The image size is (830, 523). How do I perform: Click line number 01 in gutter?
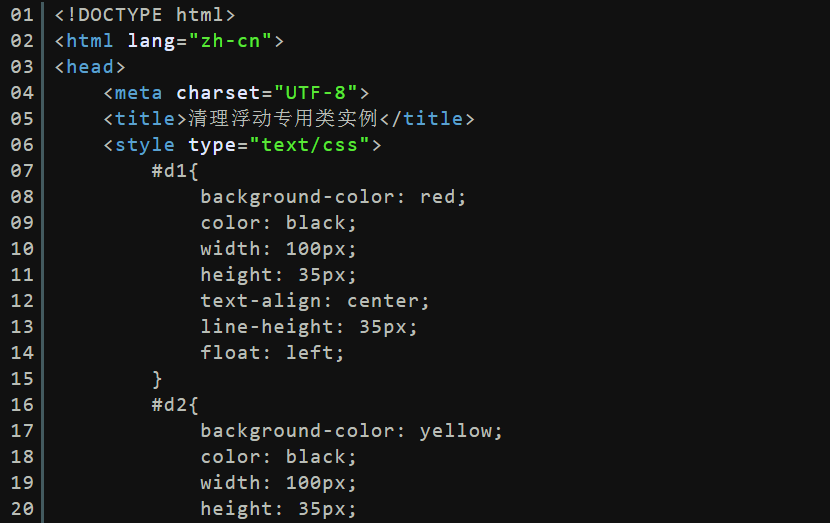22,15
